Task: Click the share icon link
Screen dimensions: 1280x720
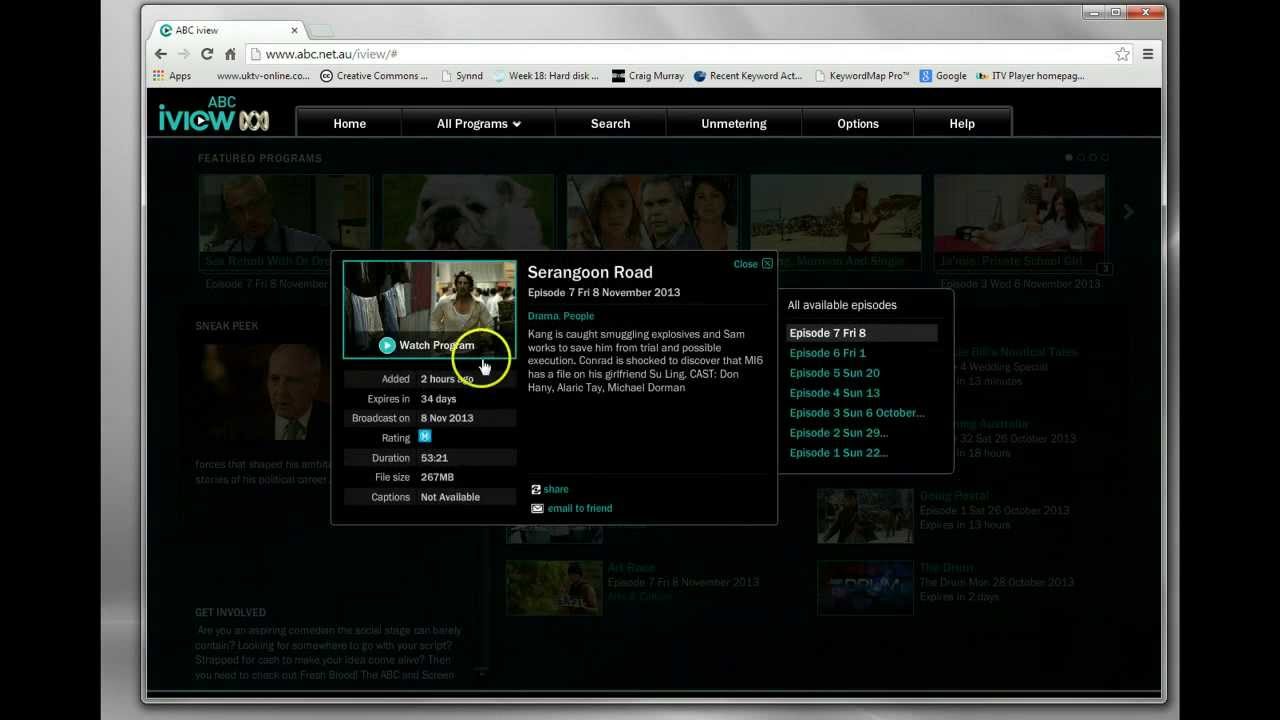Action: (x=549, y=489)
